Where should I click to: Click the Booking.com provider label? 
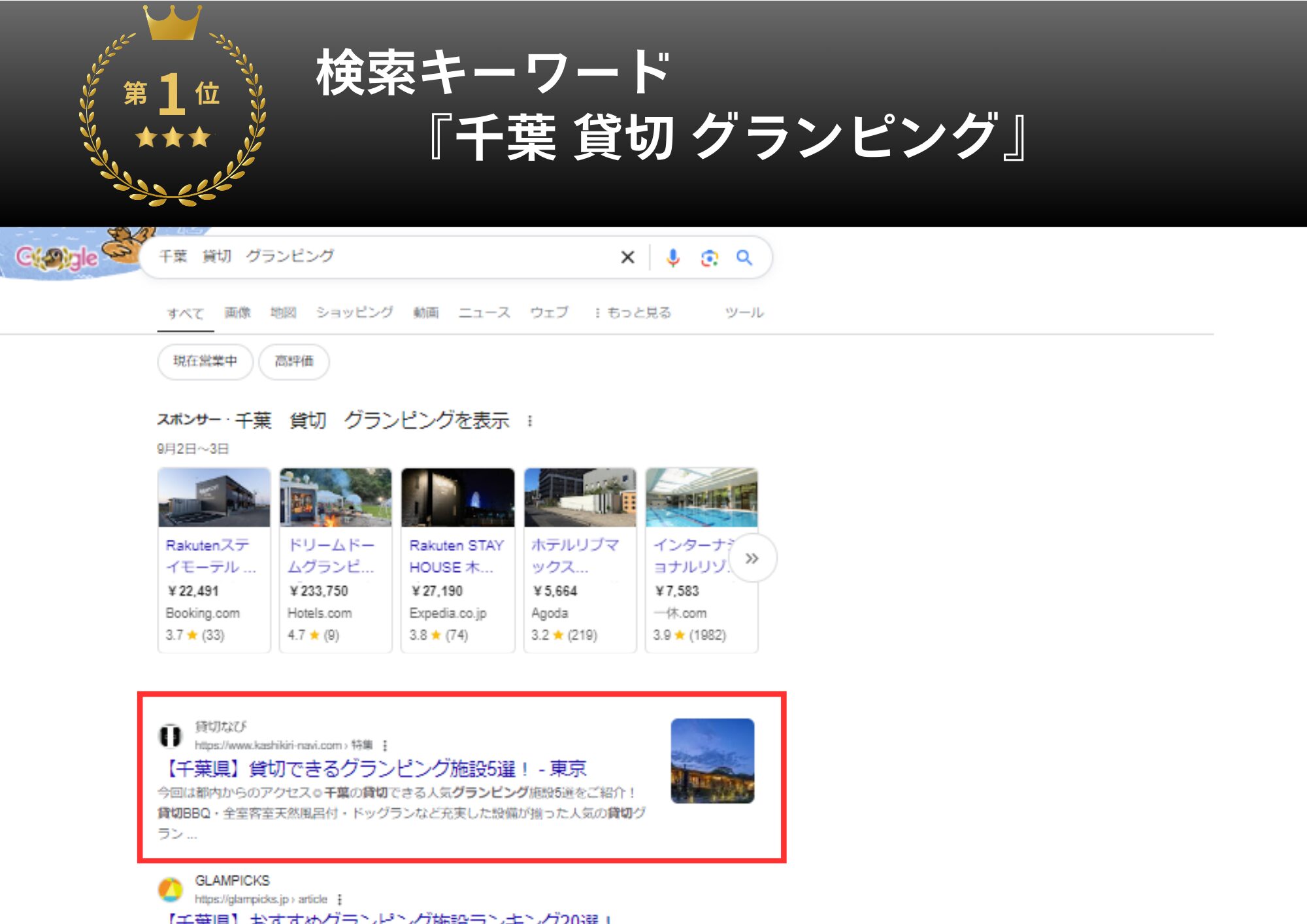tap(203, 614)
